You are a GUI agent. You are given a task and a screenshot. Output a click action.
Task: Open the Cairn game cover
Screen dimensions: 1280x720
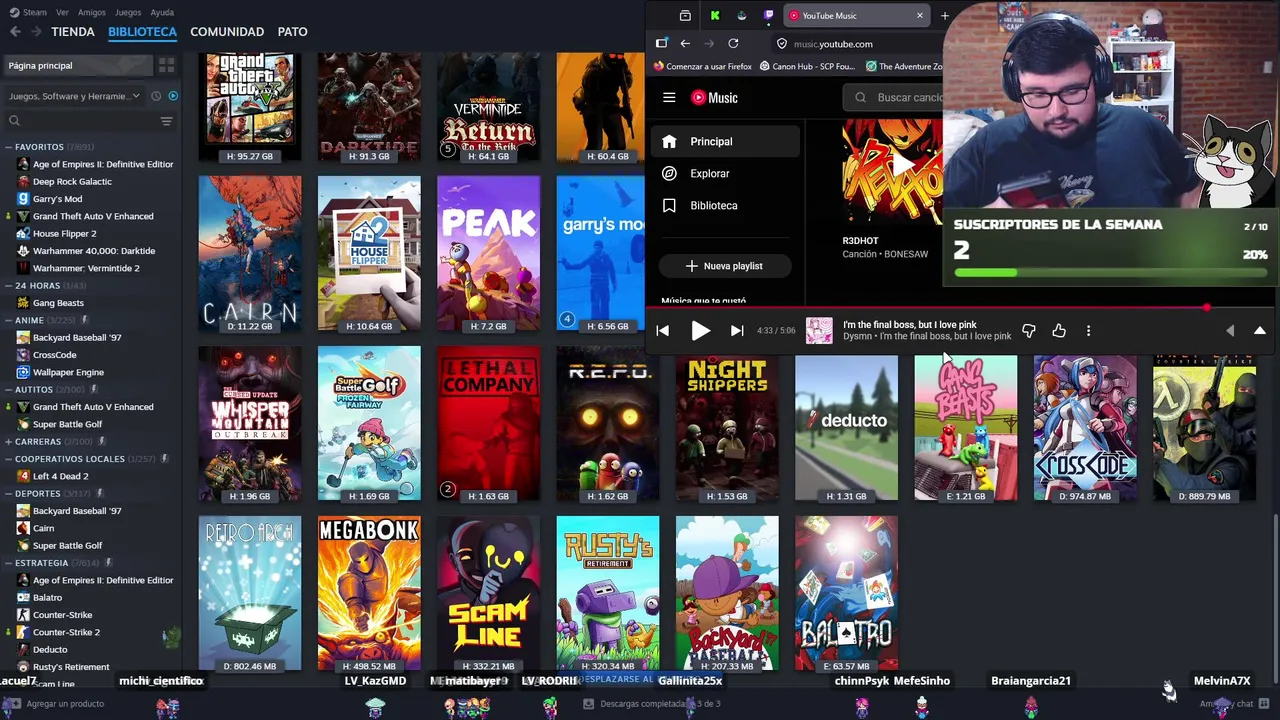(x=249, y=253)
